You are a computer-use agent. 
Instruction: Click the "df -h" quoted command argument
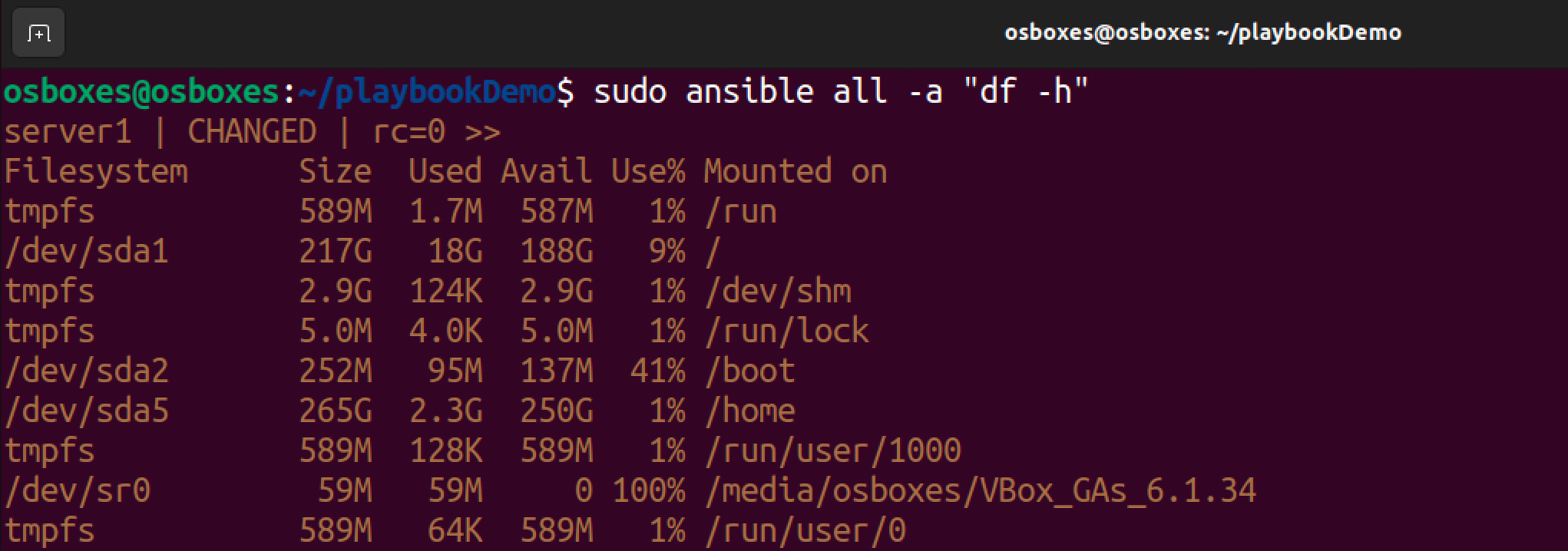(x=1025, y=92)
